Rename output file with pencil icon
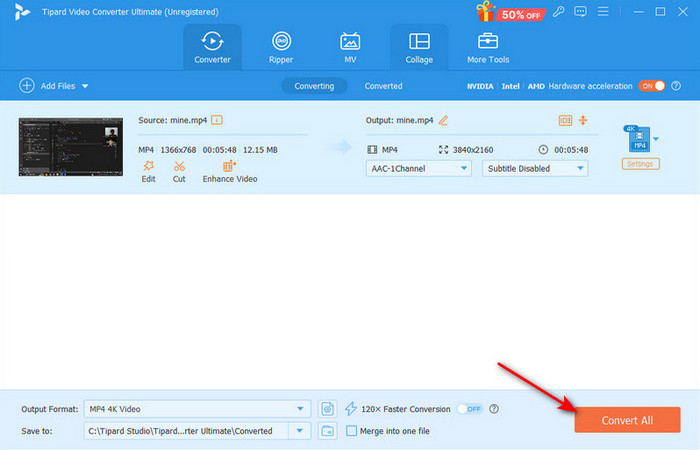 pyautogui.click(x=443, y=121)
